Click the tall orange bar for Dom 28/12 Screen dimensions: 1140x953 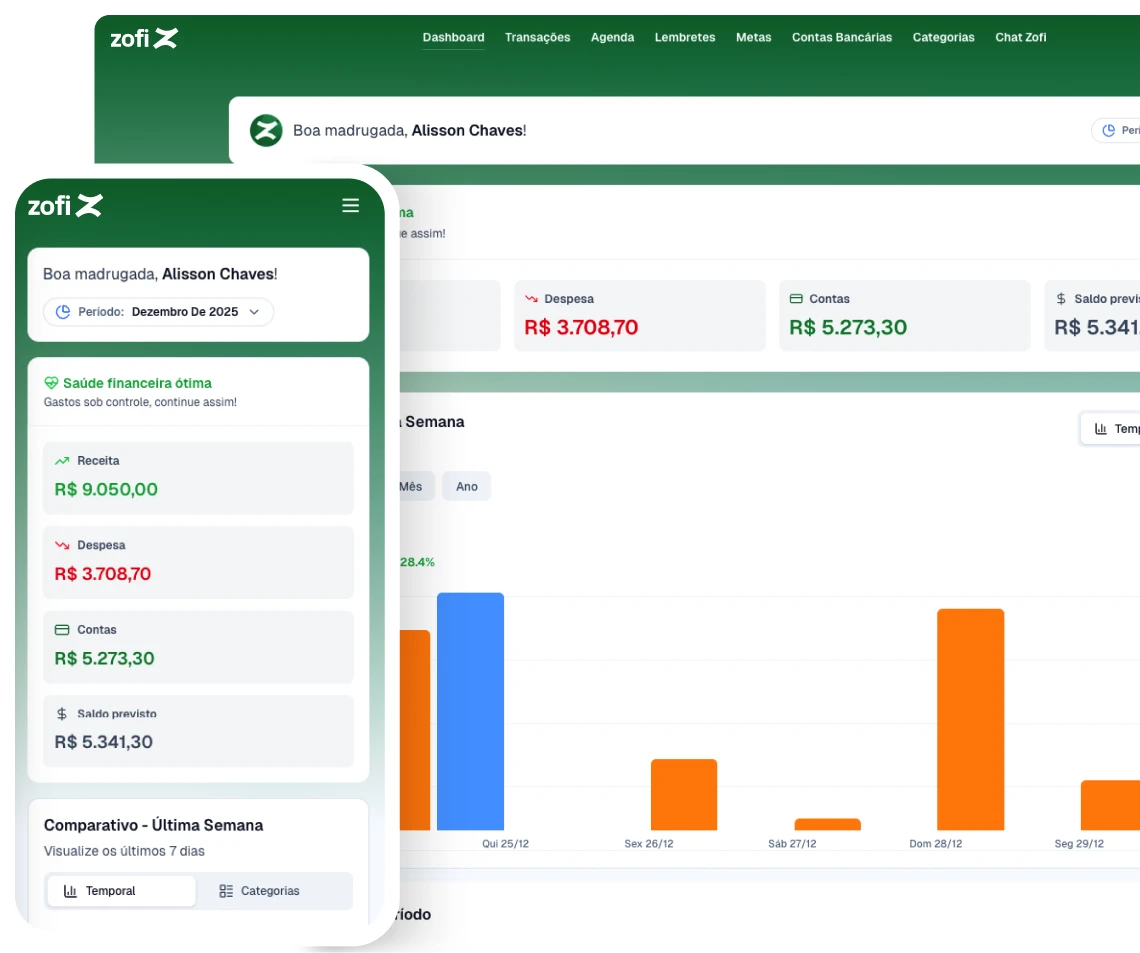click(970, 719)
